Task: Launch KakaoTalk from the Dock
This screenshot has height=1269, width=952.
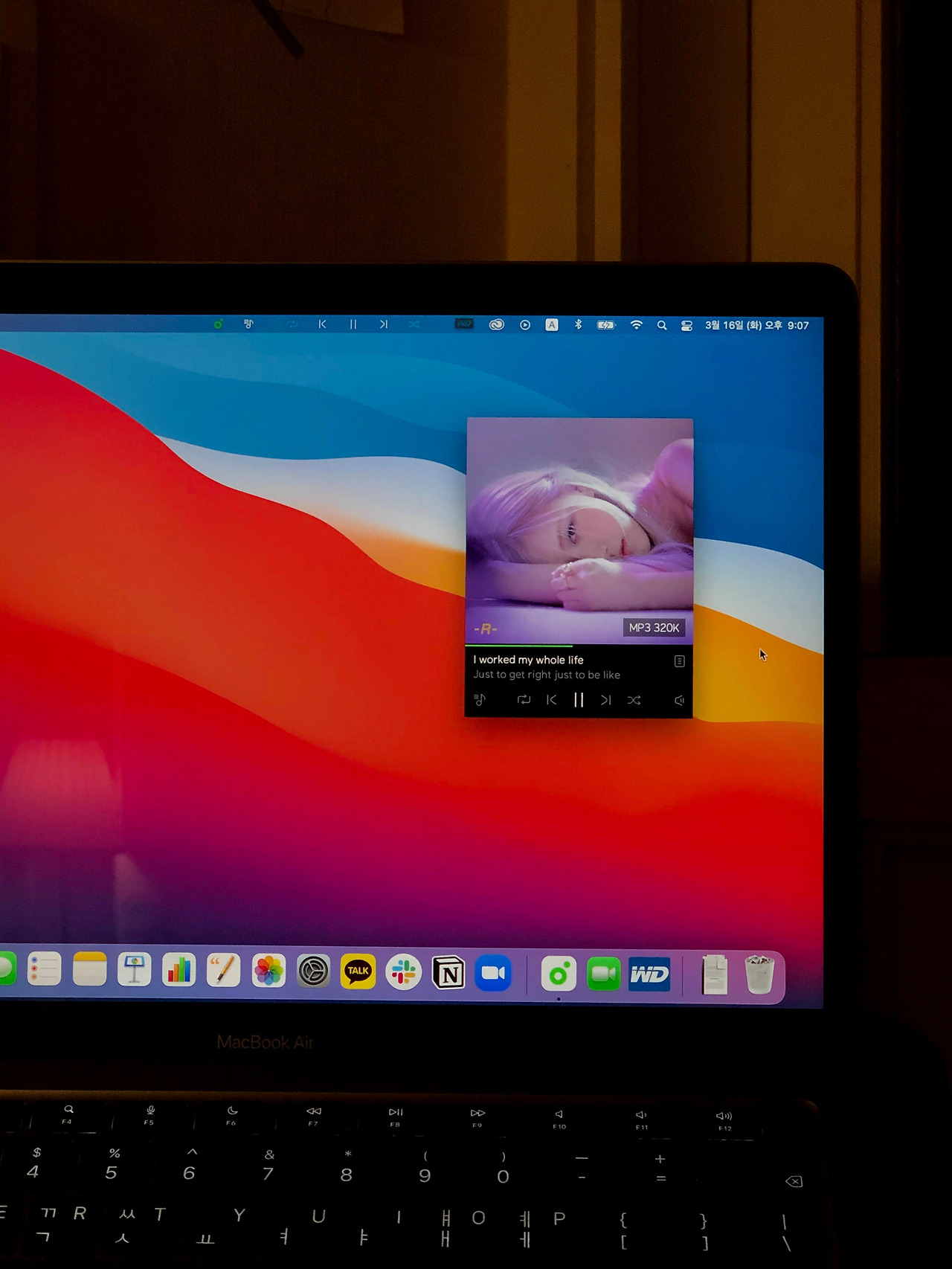Action: pos(358,971)
